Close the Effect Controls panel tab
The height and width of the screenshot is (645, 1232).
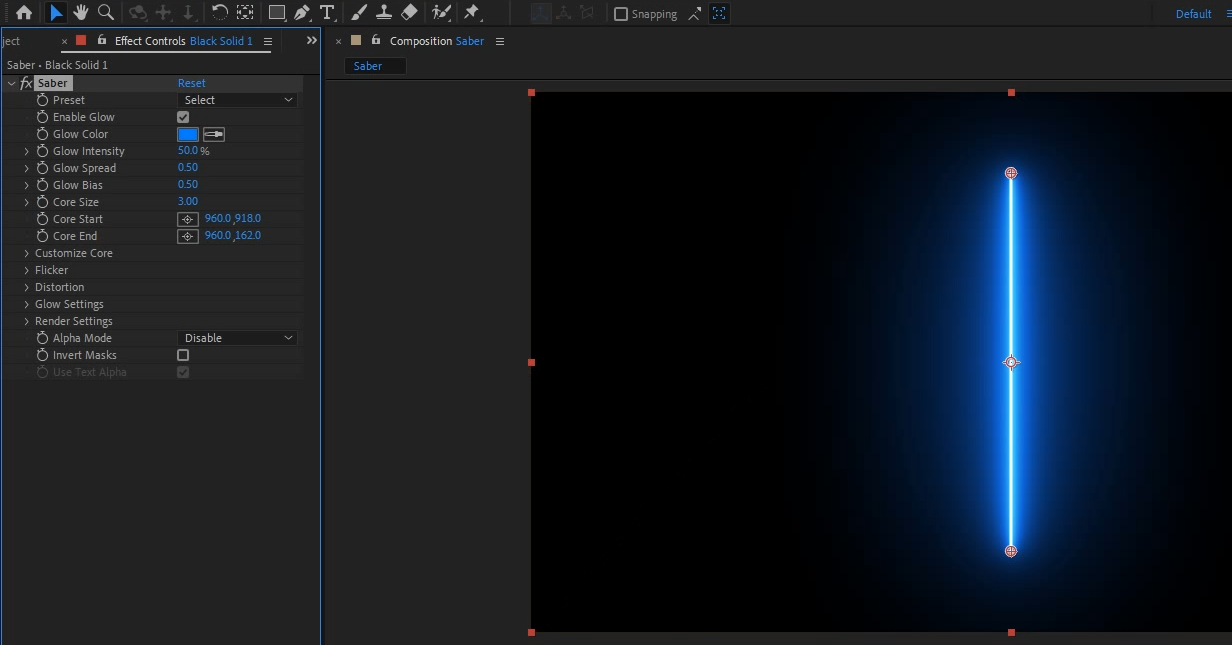(65, 41)
